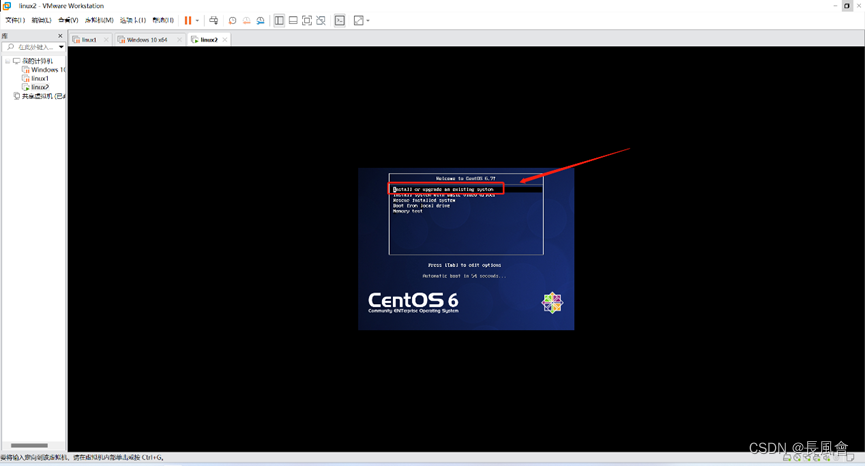Collapse the 我的计算机 tree node
Viewport: 865px width, 466px height.
[x=7, y=61]
